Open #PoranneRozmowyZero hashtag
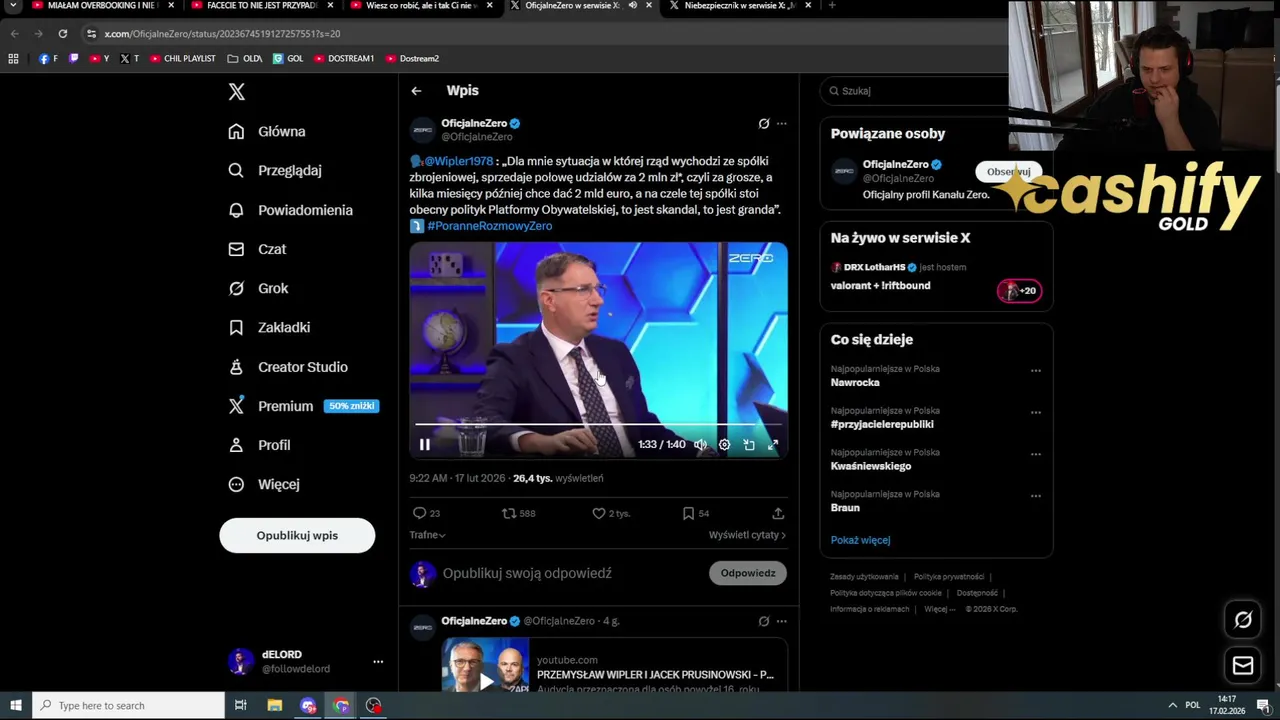The image size is (1280, 720). tap(490, 226)
